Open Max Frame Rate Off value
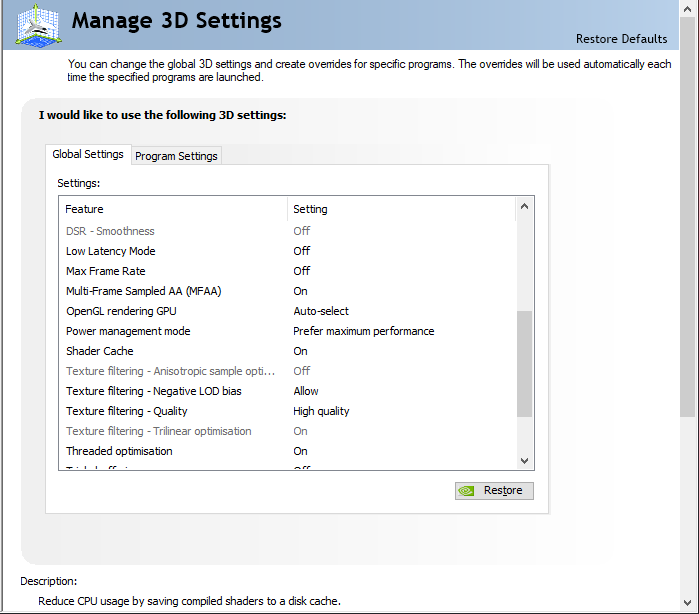This screenshot has width=699, height=614. click(x=301, y=271)
